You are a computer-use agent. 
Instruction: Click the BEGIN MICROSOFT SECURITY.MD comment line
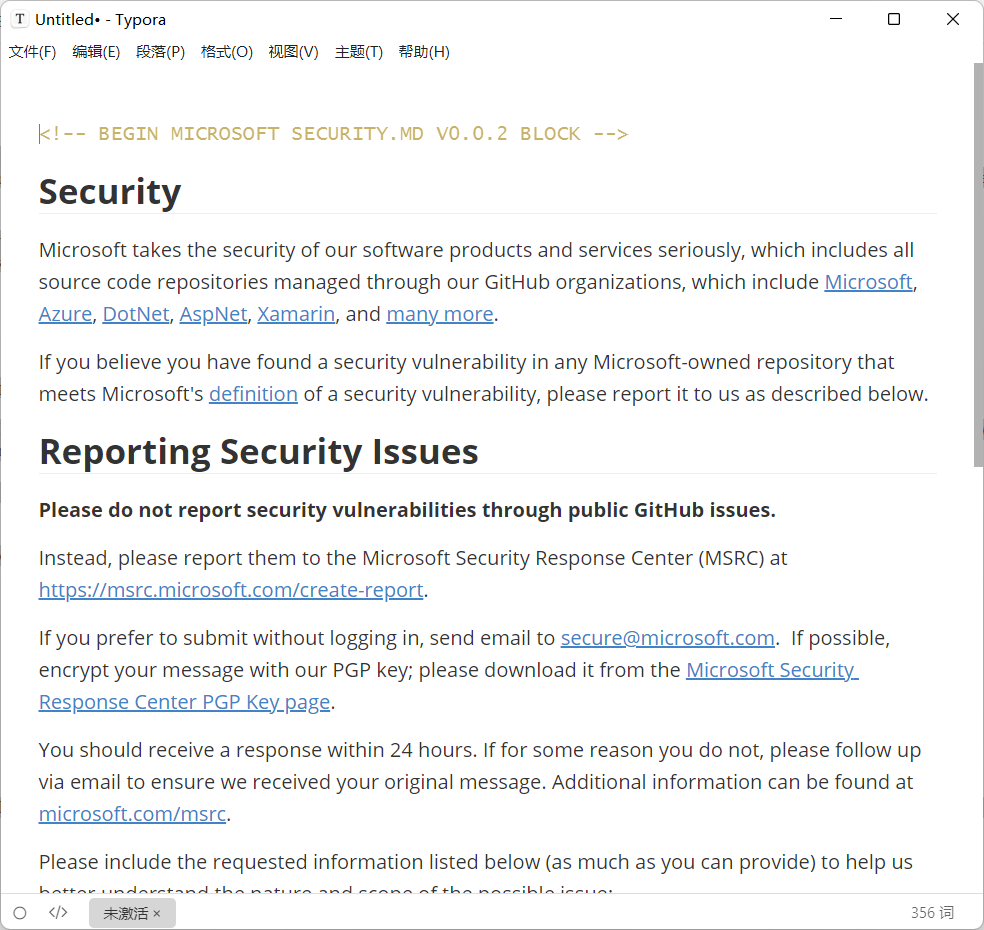click(x=333, y=134)
